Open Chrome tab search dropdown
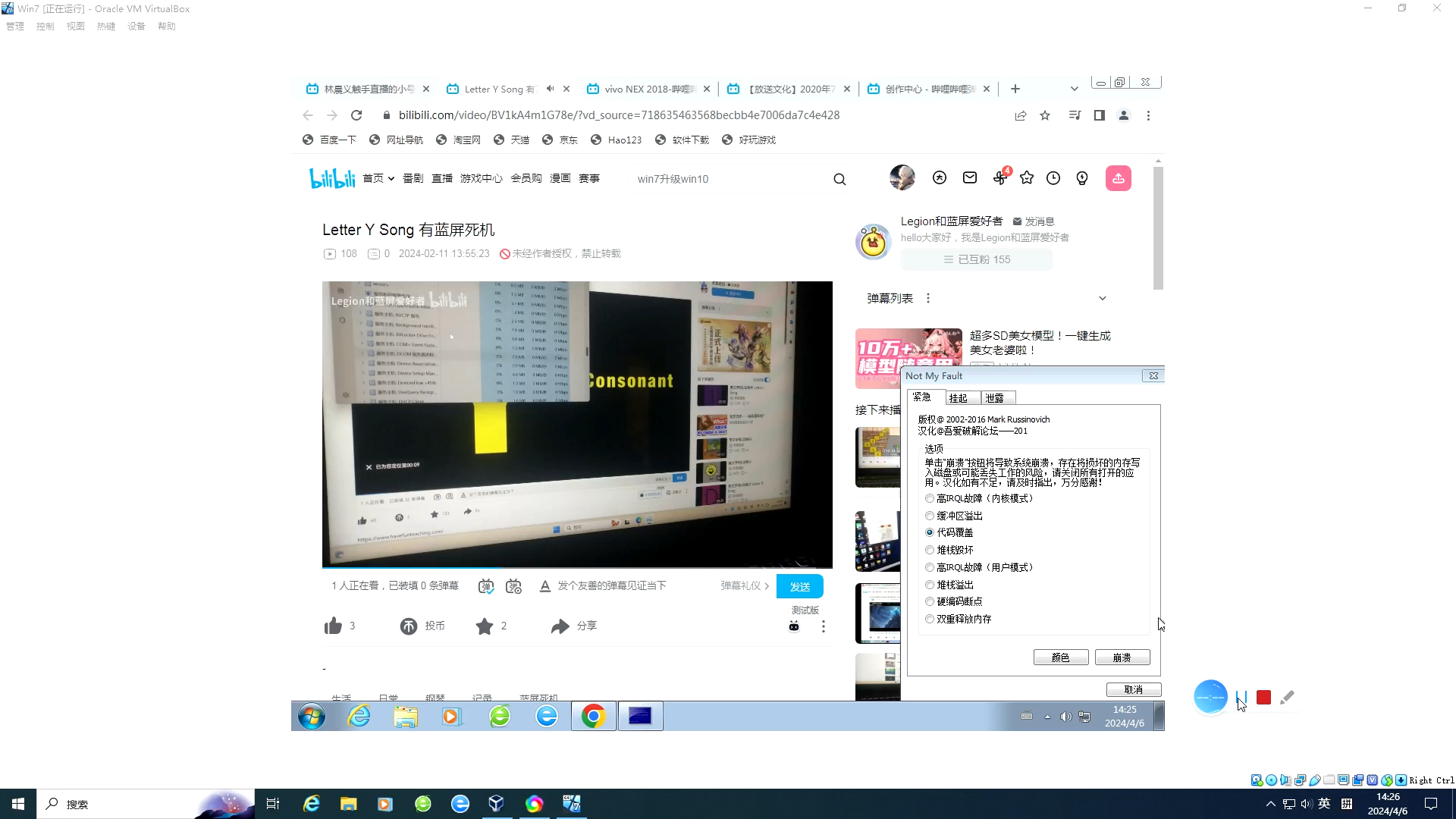The image size is (1456, 819). 1074,89
